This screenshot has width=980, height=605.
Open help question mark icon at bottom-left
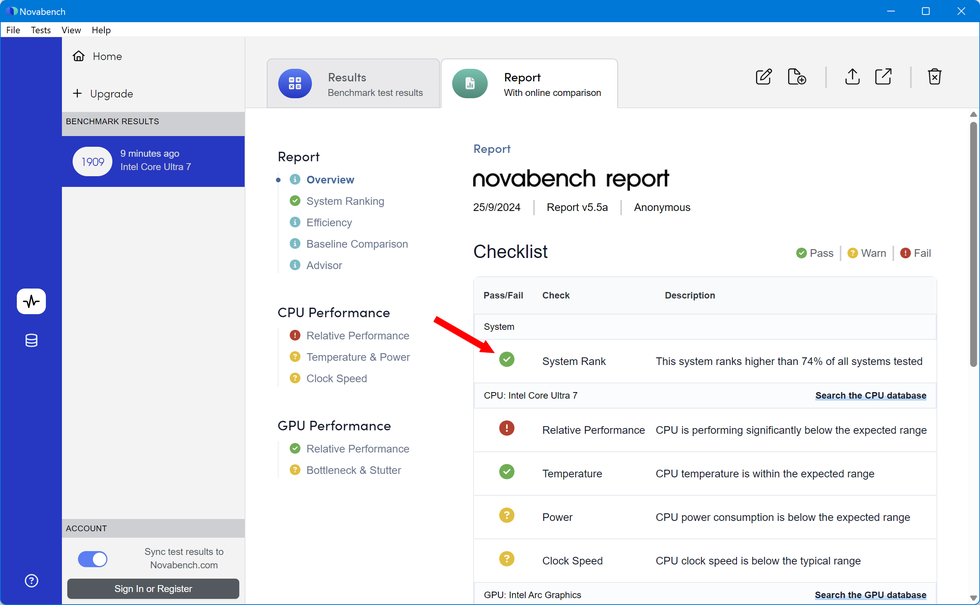tap(31, 581)
